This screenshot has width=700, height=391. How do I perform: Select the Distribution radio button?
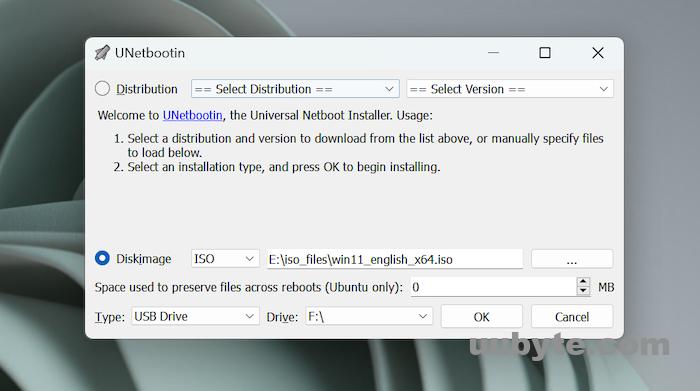pos(102,88)
